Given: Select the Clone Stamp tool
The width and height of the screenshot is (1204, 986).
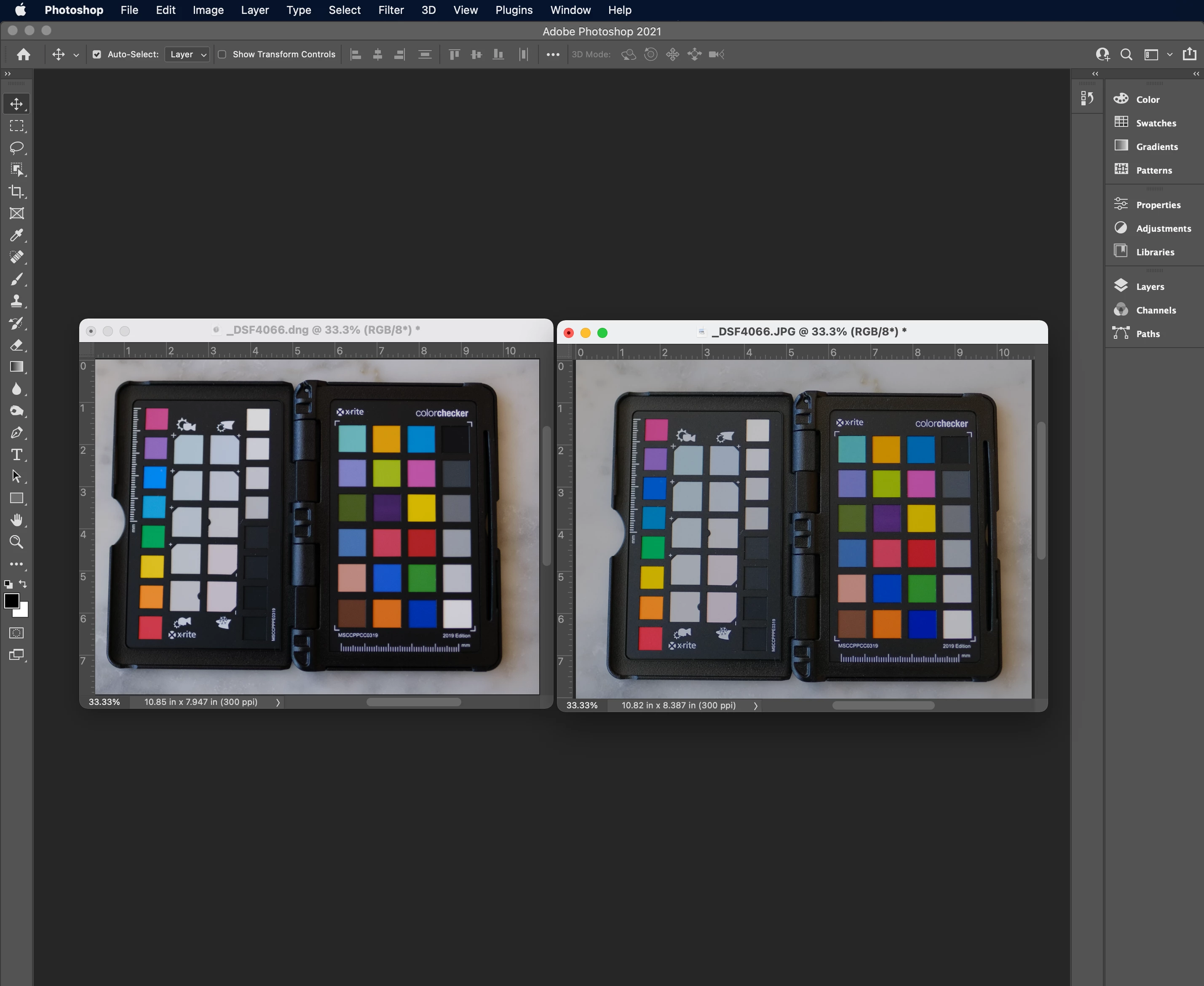Looking at the screenshot, I should (x=16, y=301).
